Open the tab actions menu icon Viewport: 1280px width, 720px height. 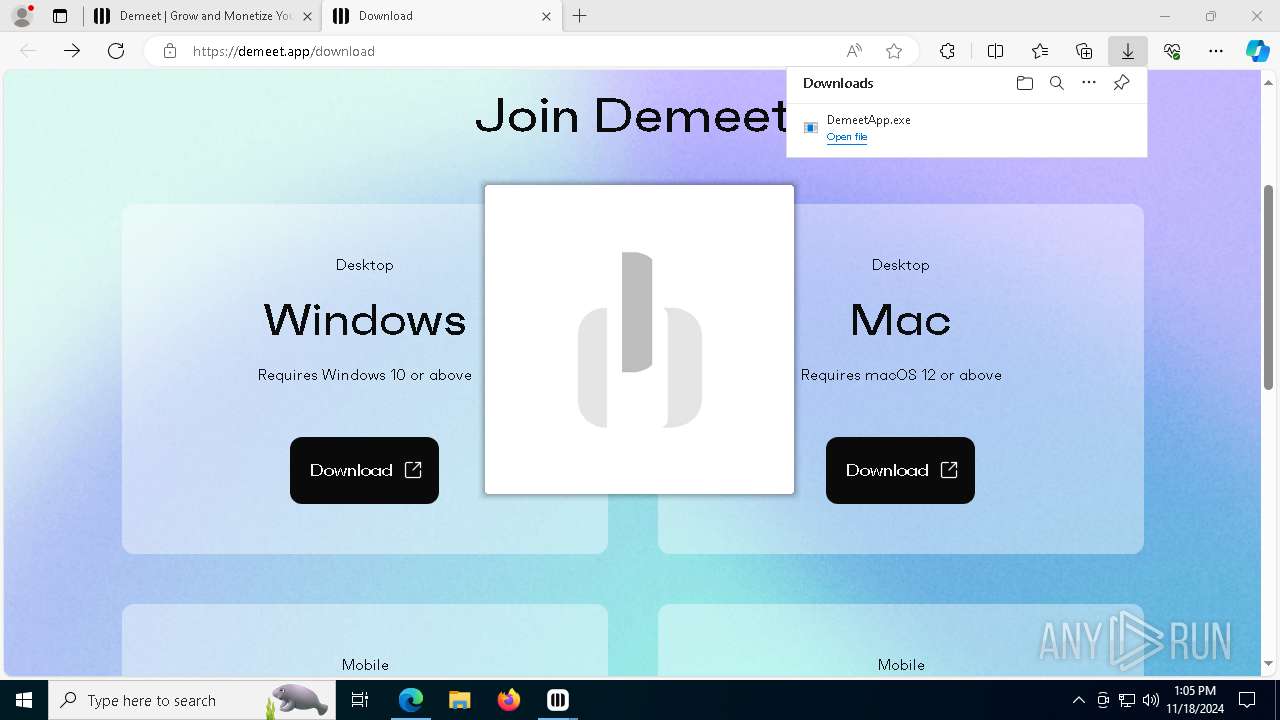click(x=60, y=16)
